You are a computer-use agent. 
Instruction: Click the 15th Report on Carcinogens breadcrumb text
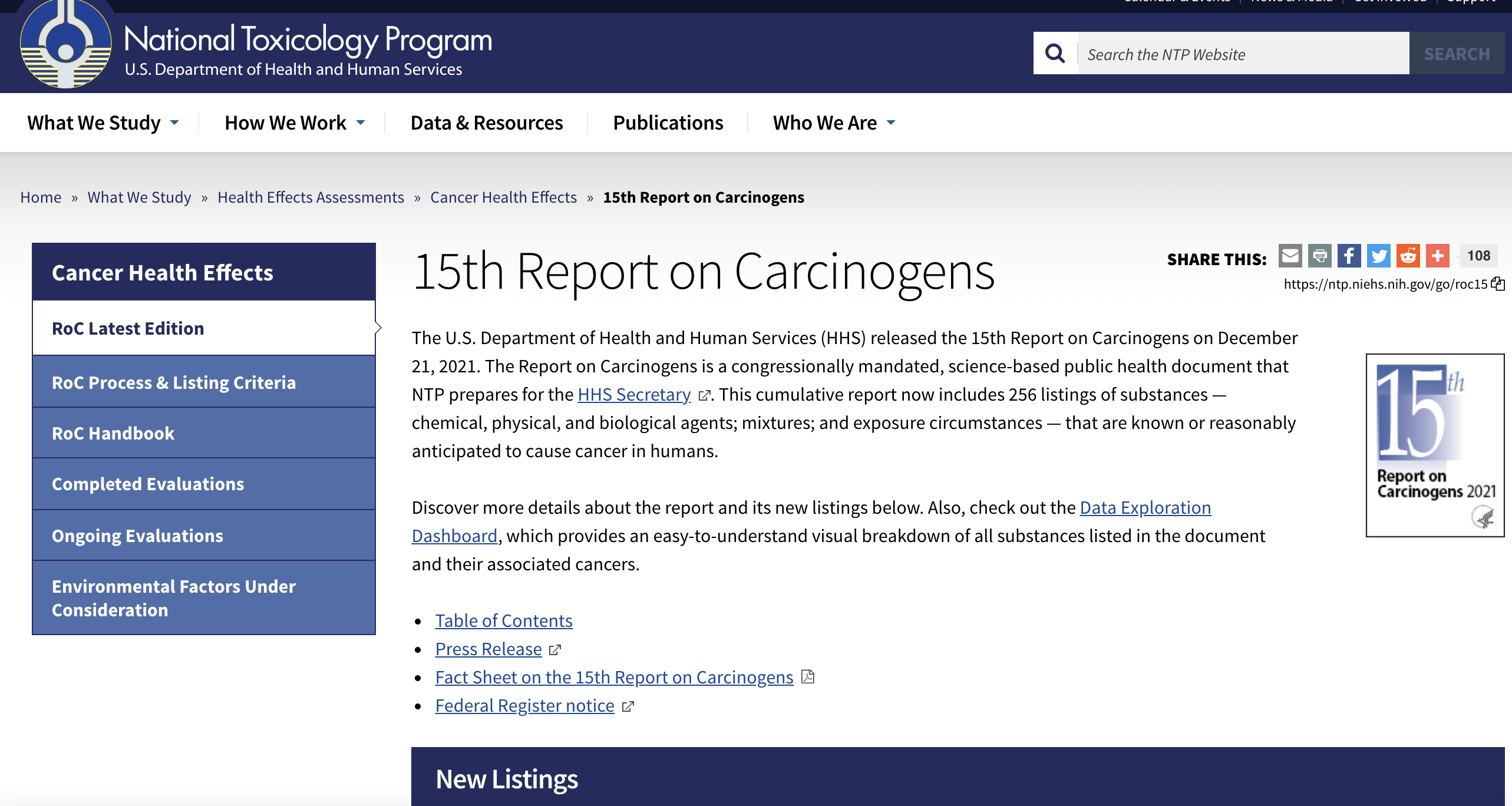click(x=704, y=197)
